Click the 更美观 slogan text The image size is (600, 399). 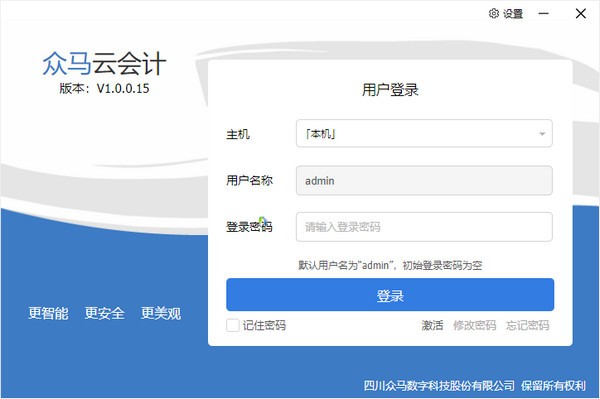161,313
